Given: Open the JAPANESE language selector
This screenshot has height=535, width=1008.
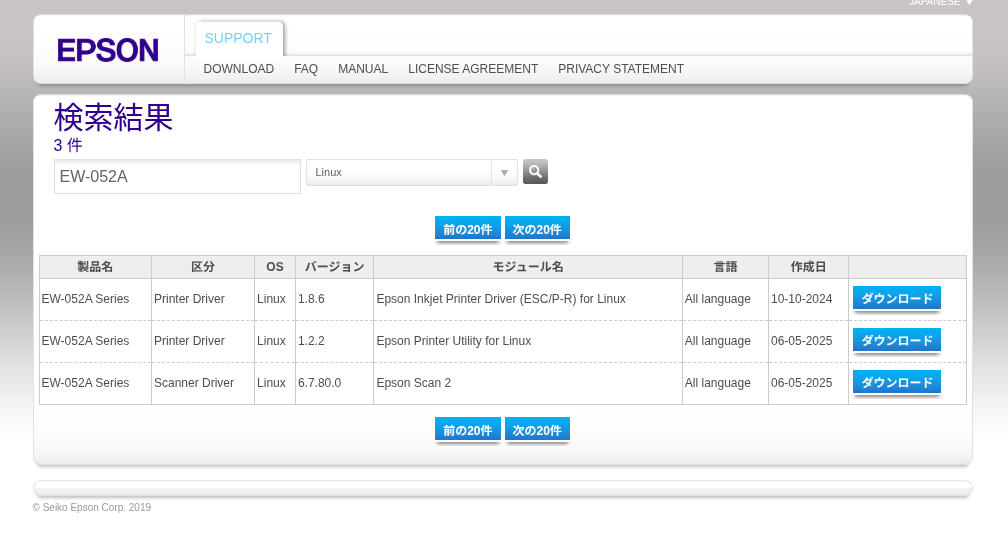Looking at the screenshot, I should tap(940, 3).
